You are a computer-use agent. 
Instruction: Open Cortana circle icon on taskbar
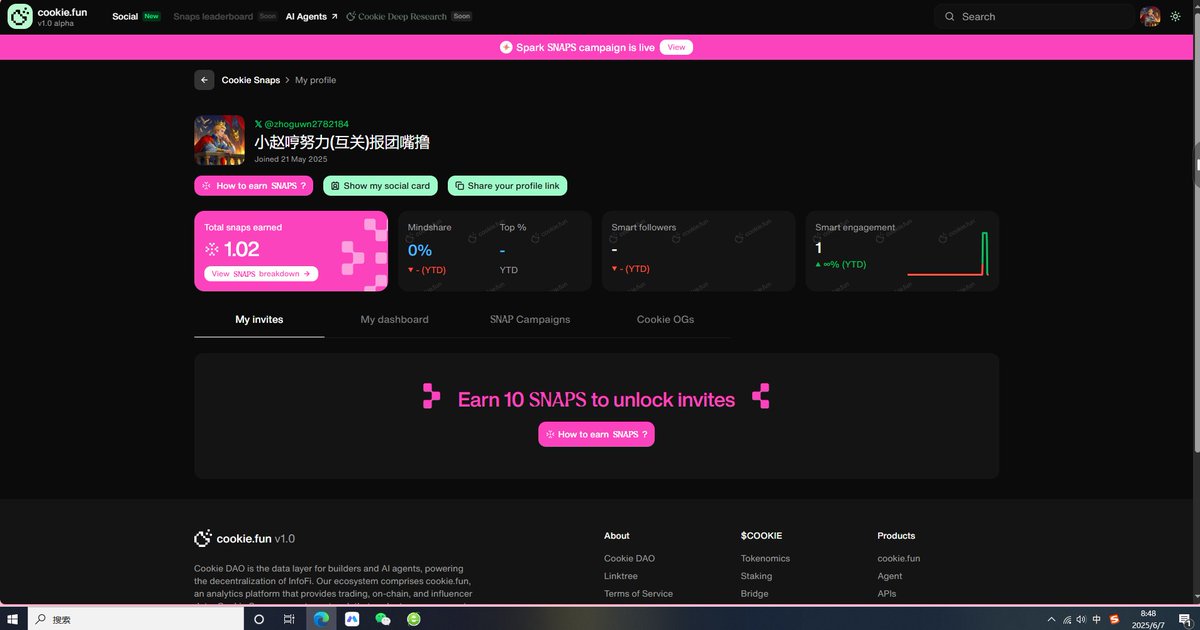click(259, 619)
